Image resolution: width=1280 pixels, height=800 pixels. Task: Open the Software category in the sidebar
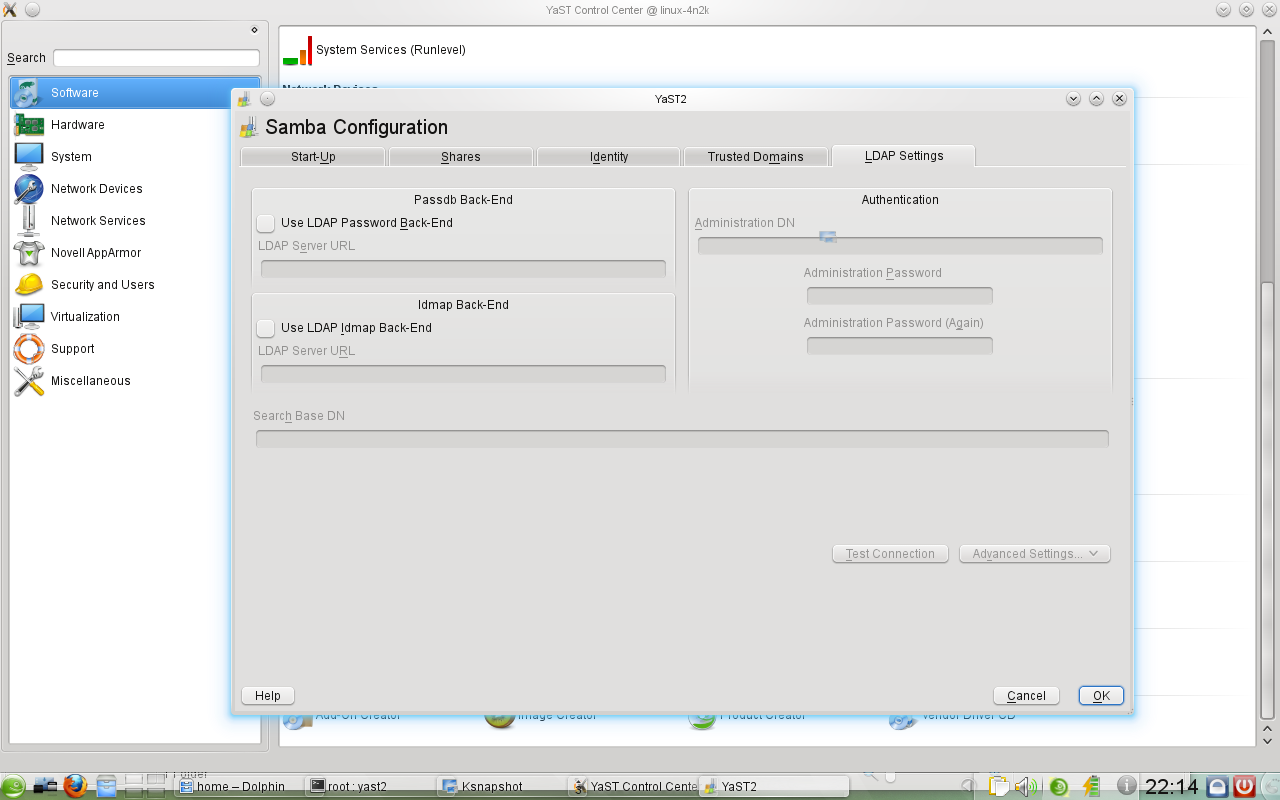click(x=135, y=93)
